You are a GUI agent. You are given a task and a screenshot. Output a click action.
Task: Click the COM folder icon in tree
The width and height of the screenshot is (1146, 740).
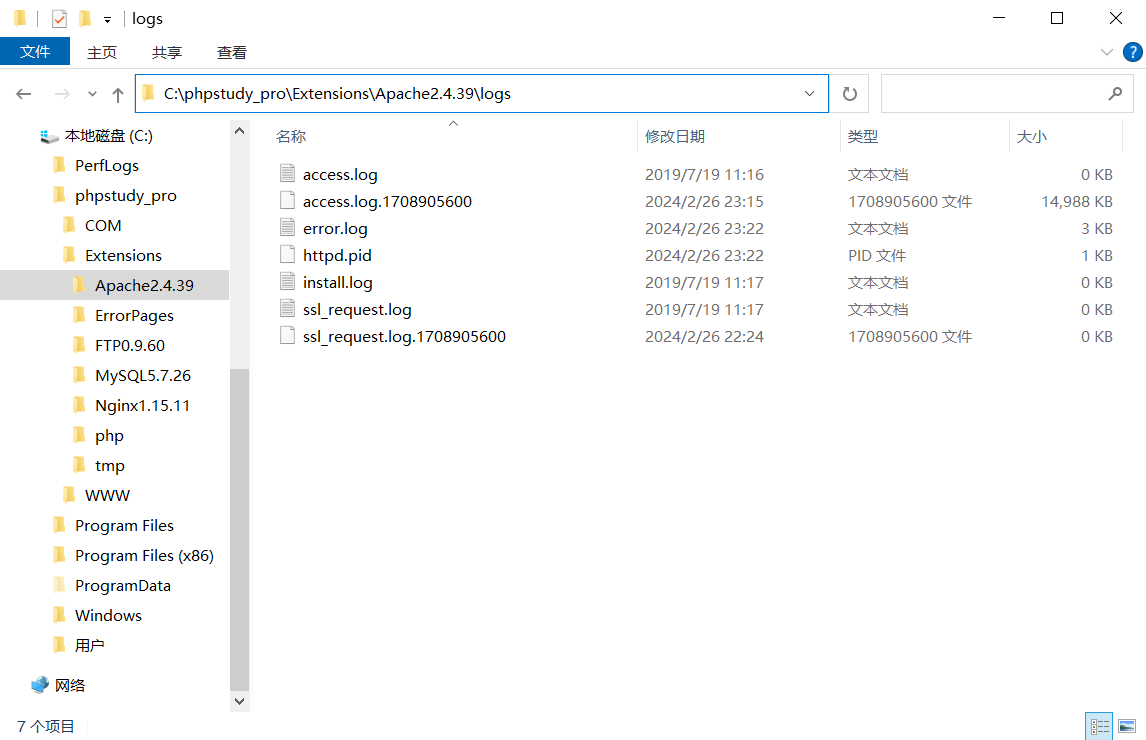pyautogui.click(x=69, y=224)
